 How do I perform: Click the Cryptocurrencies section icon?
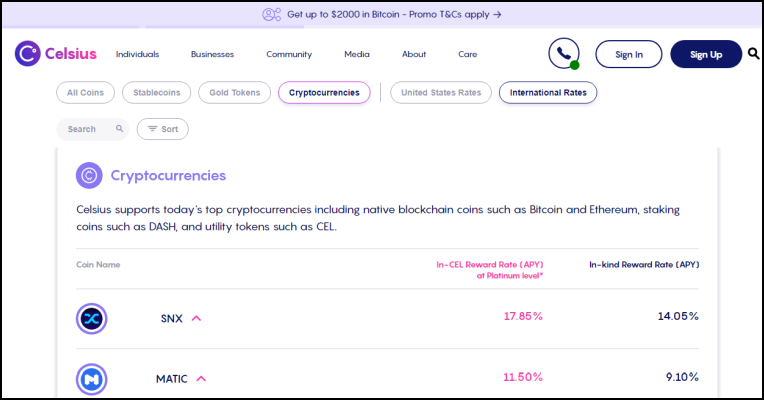(x=89, y=175)
